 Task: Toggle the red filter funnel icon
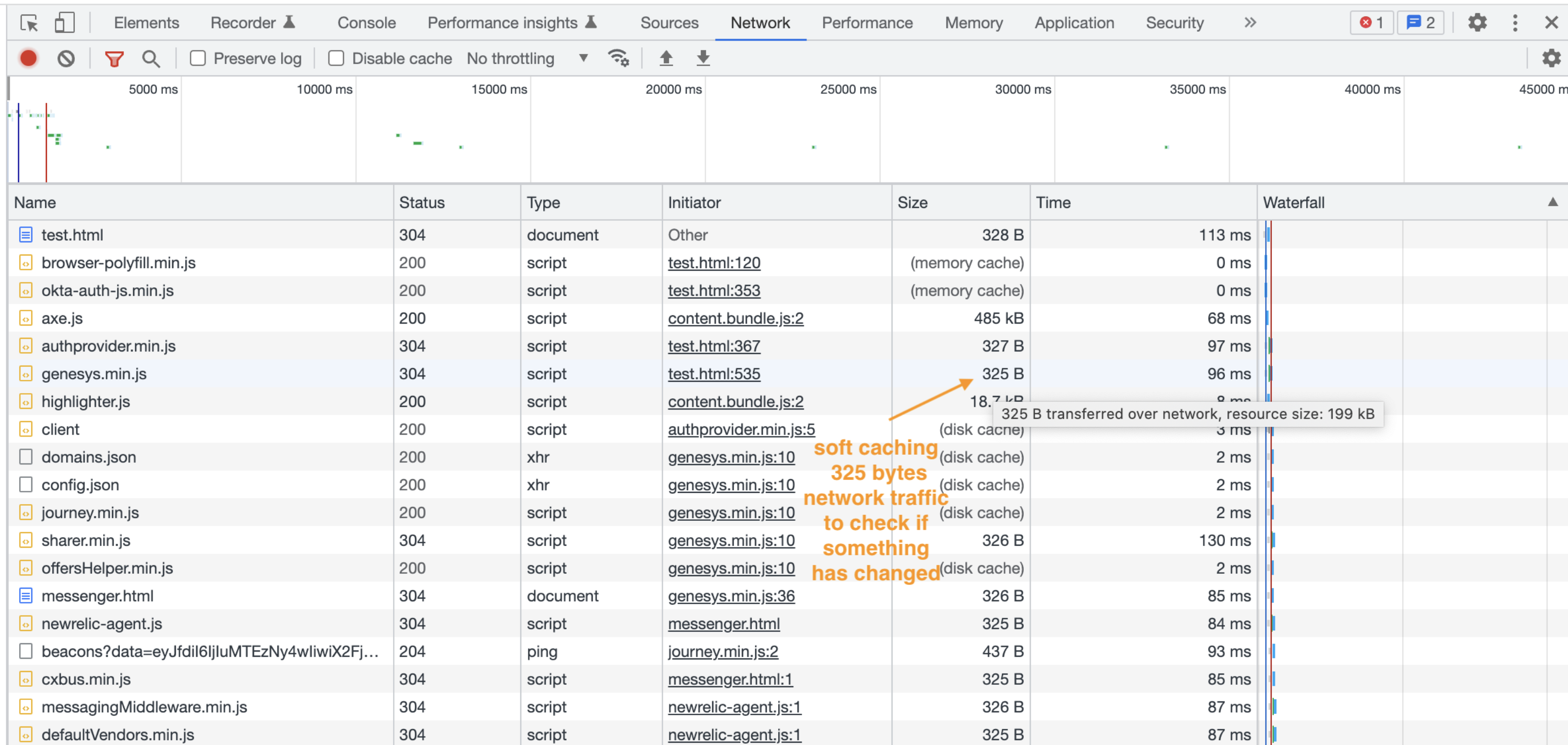tap(114, 58)
